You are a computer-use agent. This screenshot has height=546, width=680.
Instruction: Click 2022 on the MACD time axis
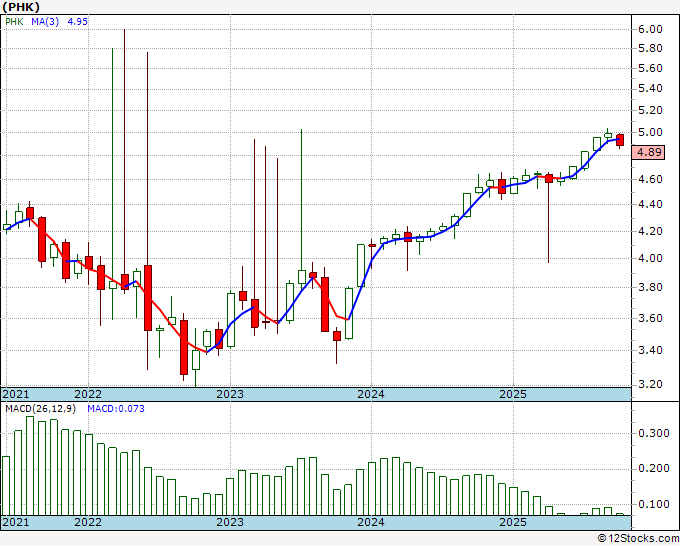pyautogui.click(x=88, y=522)
